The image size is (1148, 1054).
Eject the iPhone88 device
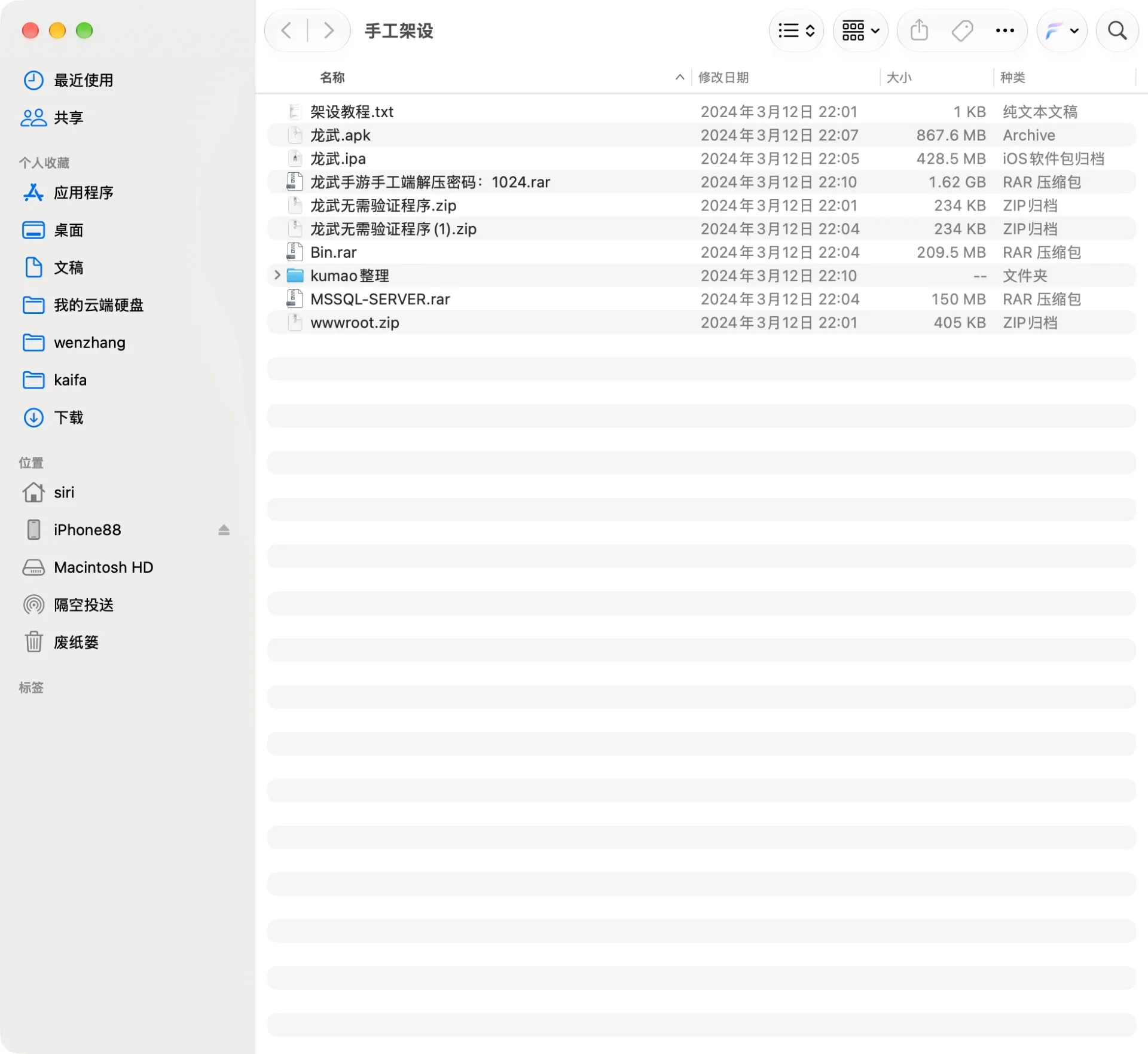click(224, 530)
